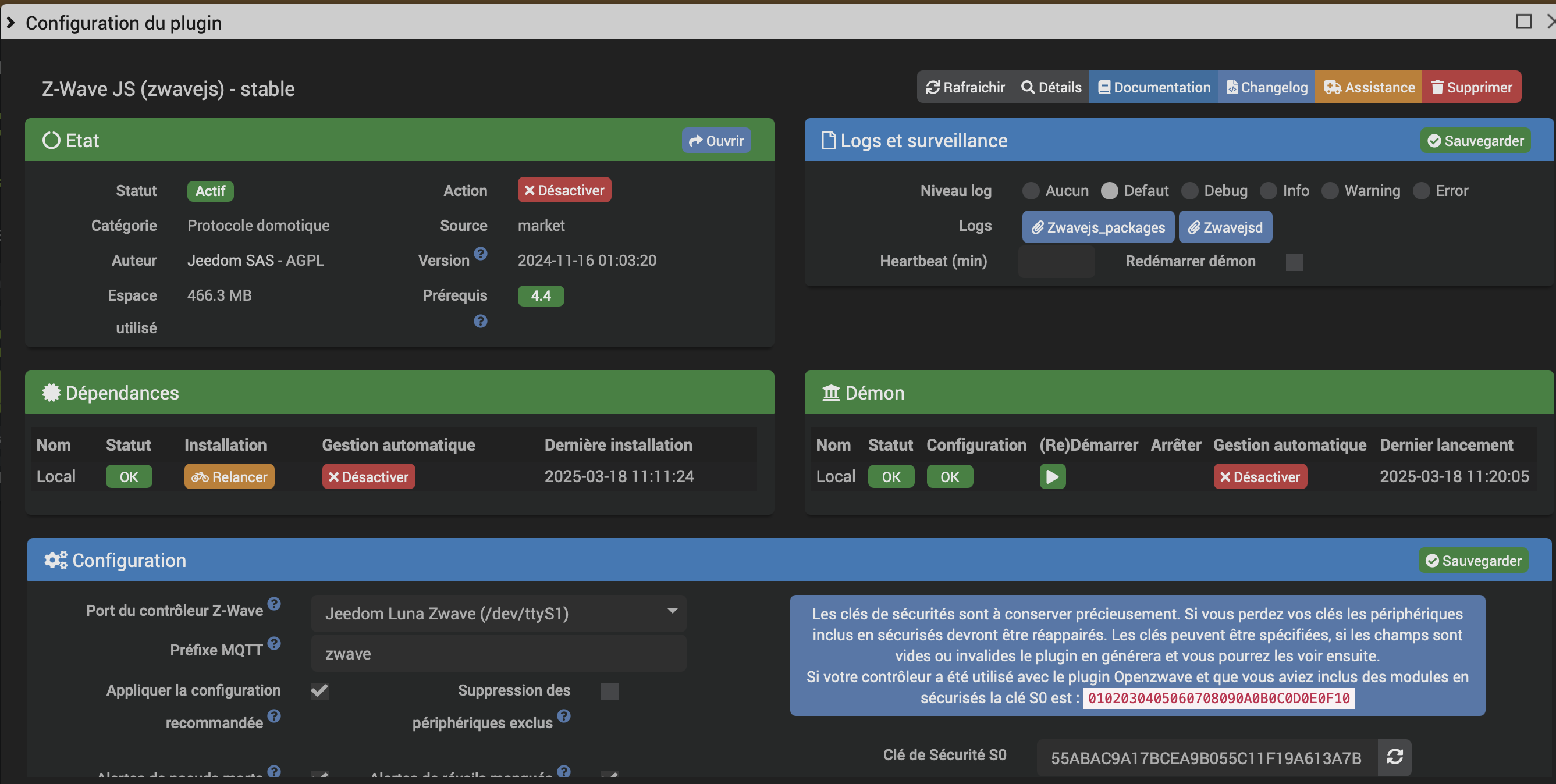Enable Suppression des périphériques exclus checkbox

pyautogui.click(x=609, y=691)
